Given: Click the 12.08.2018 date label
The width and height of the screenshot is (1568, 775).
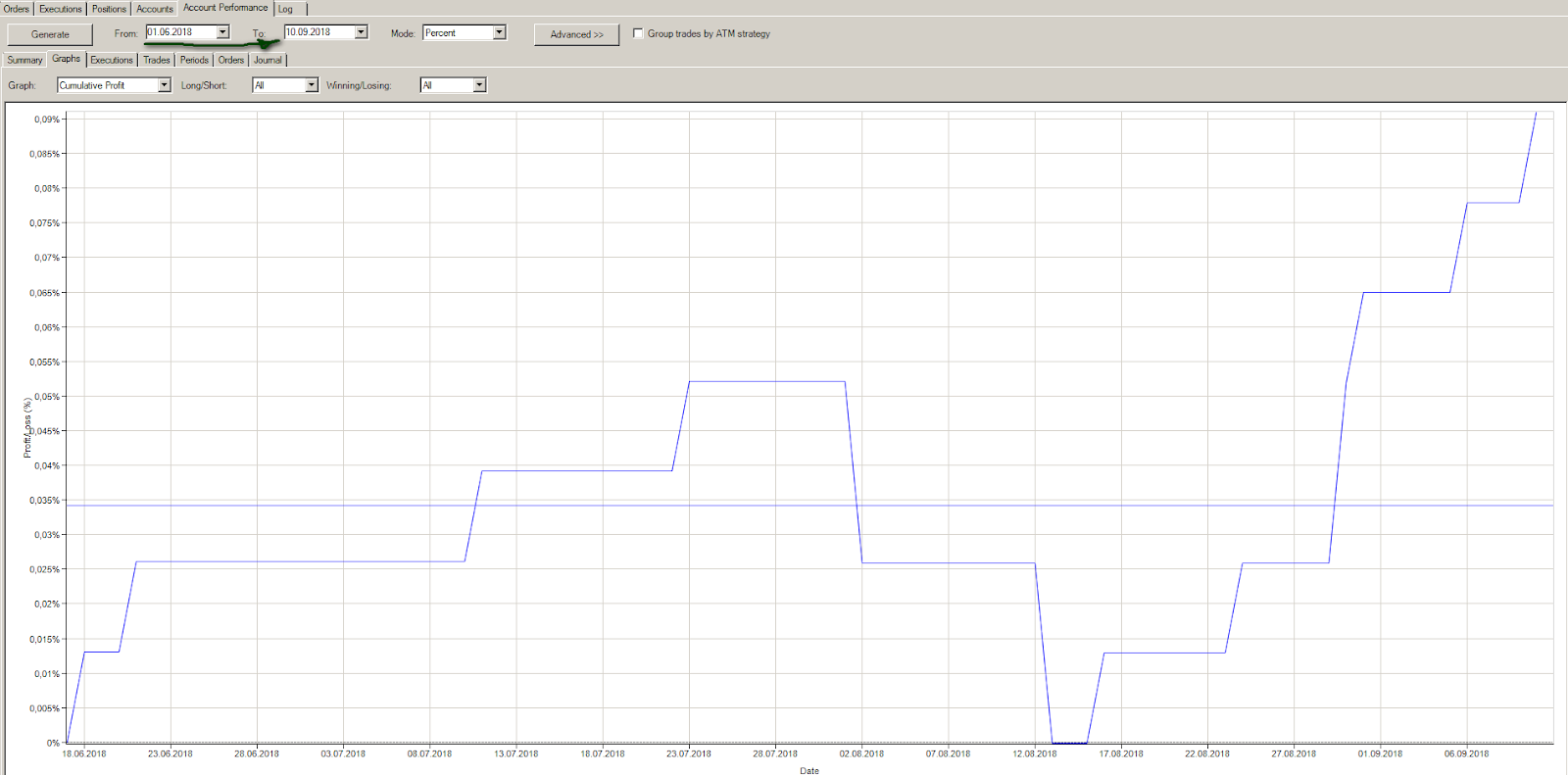Looking at the screenshot, I should point(1035,753).
